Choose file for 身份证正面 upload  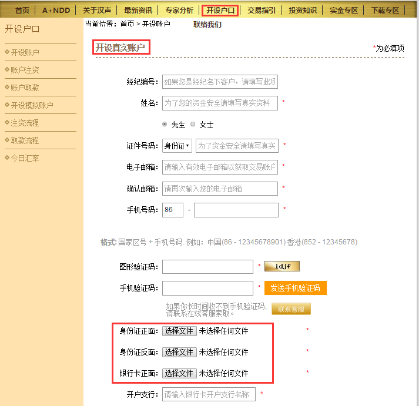(x=179, y=331)
